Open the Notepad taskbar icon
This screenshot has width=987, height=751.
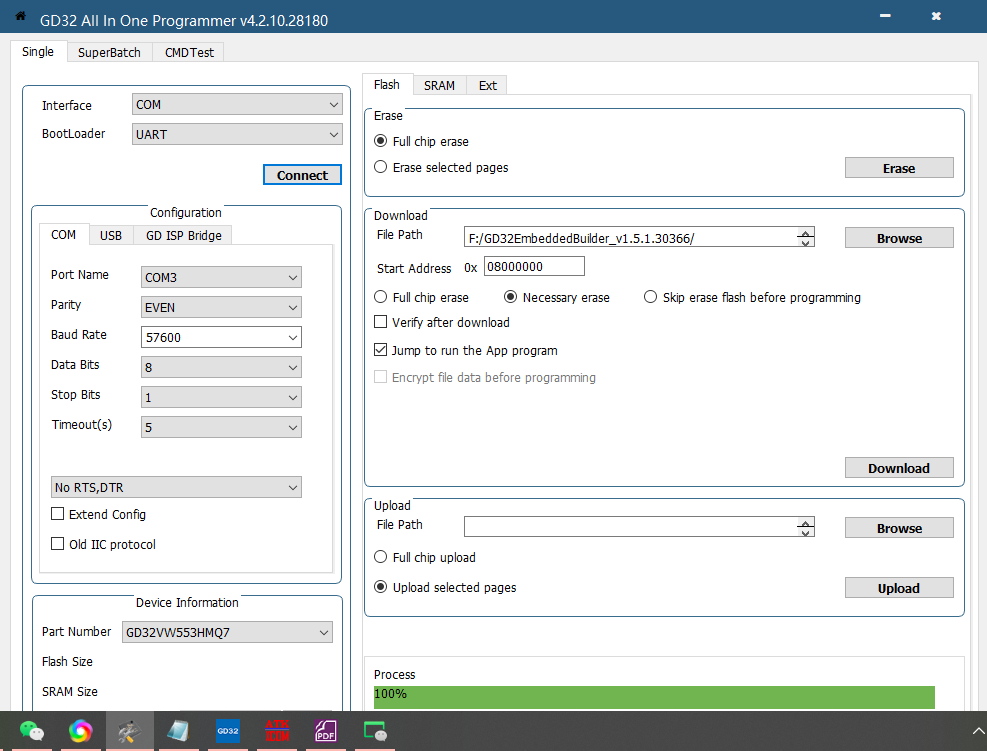[179, 731]
